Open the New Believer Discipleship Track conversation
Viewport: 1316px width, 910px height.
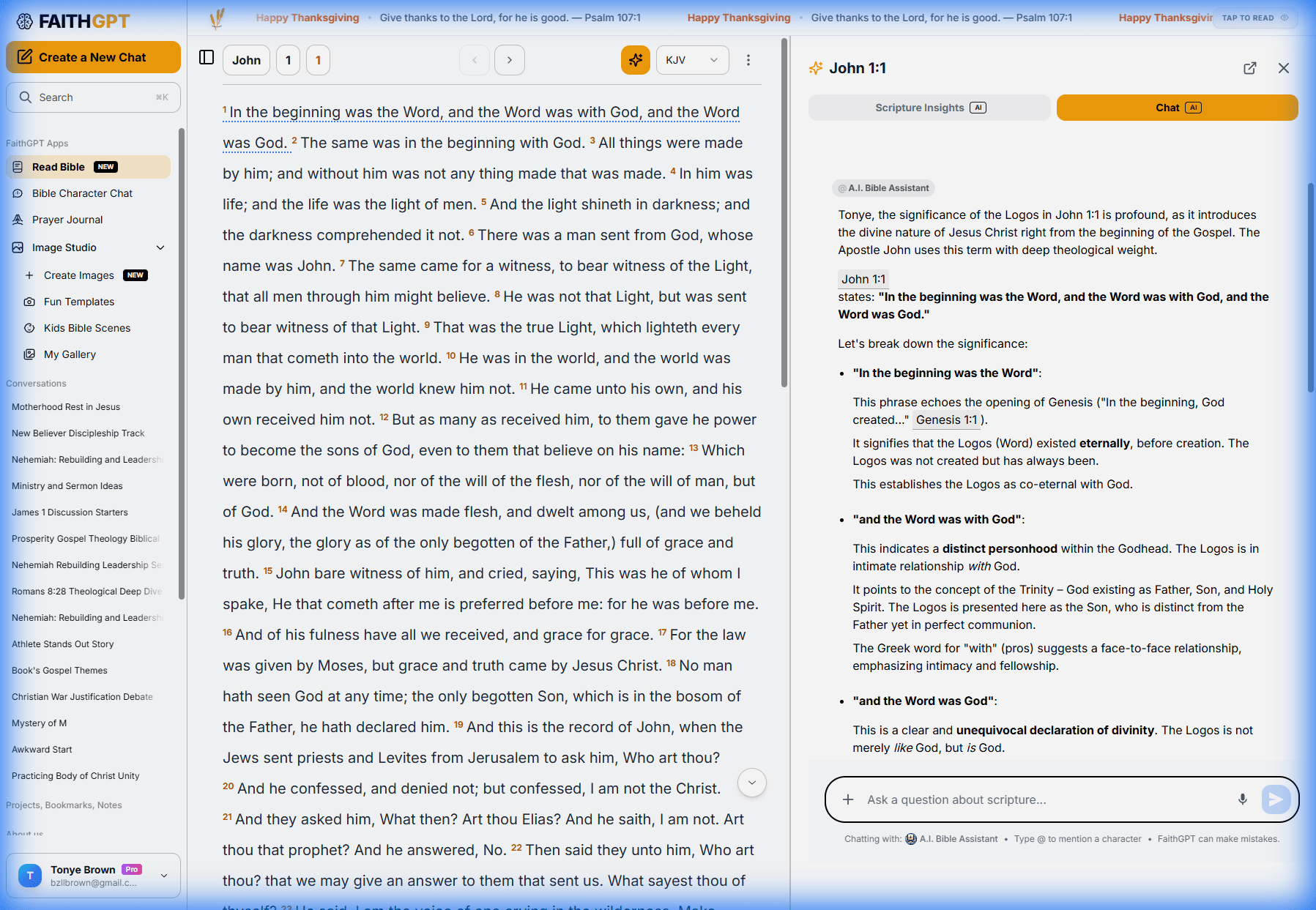tap(78, 433)
